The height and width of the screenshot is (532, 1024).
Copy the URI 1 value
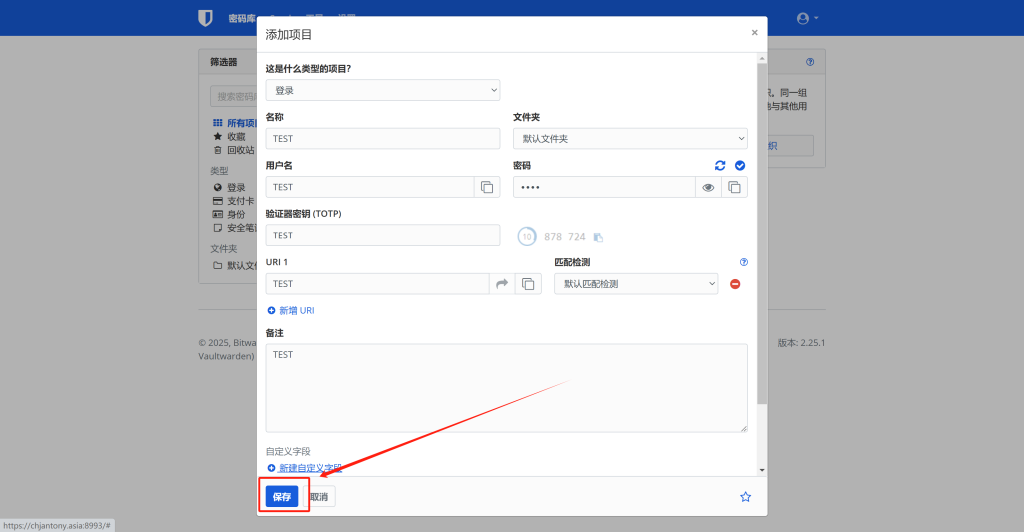click(528, 284)
